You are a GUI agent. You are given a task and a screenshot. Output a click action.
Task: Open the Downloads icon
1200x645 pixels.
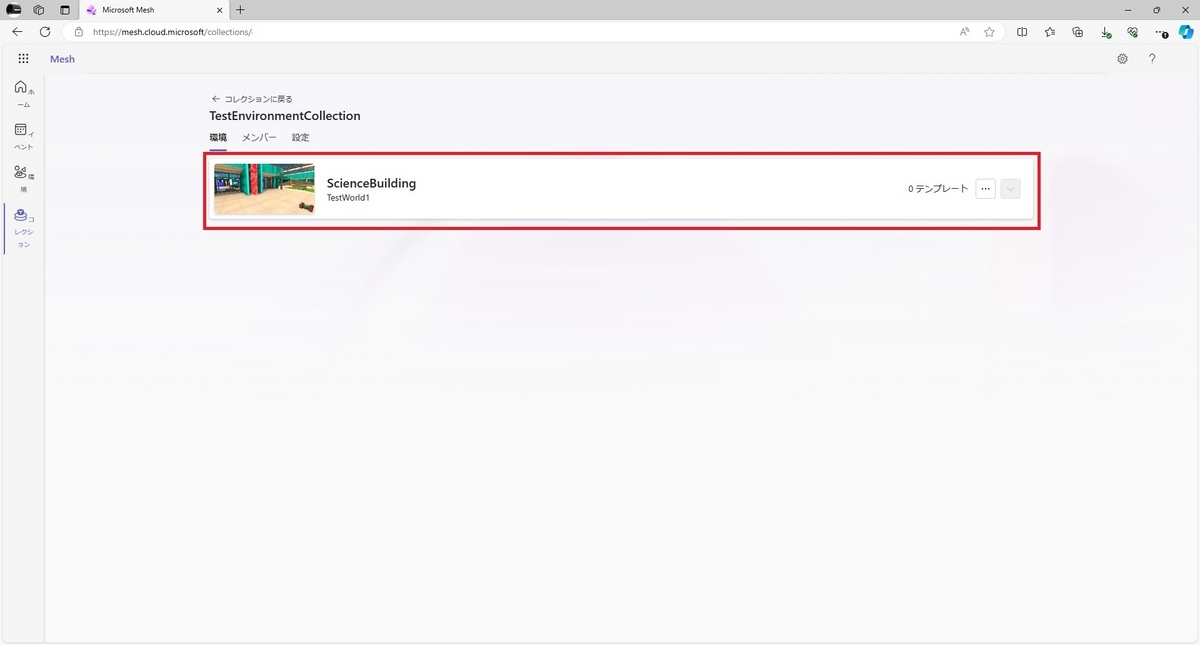1105,32
